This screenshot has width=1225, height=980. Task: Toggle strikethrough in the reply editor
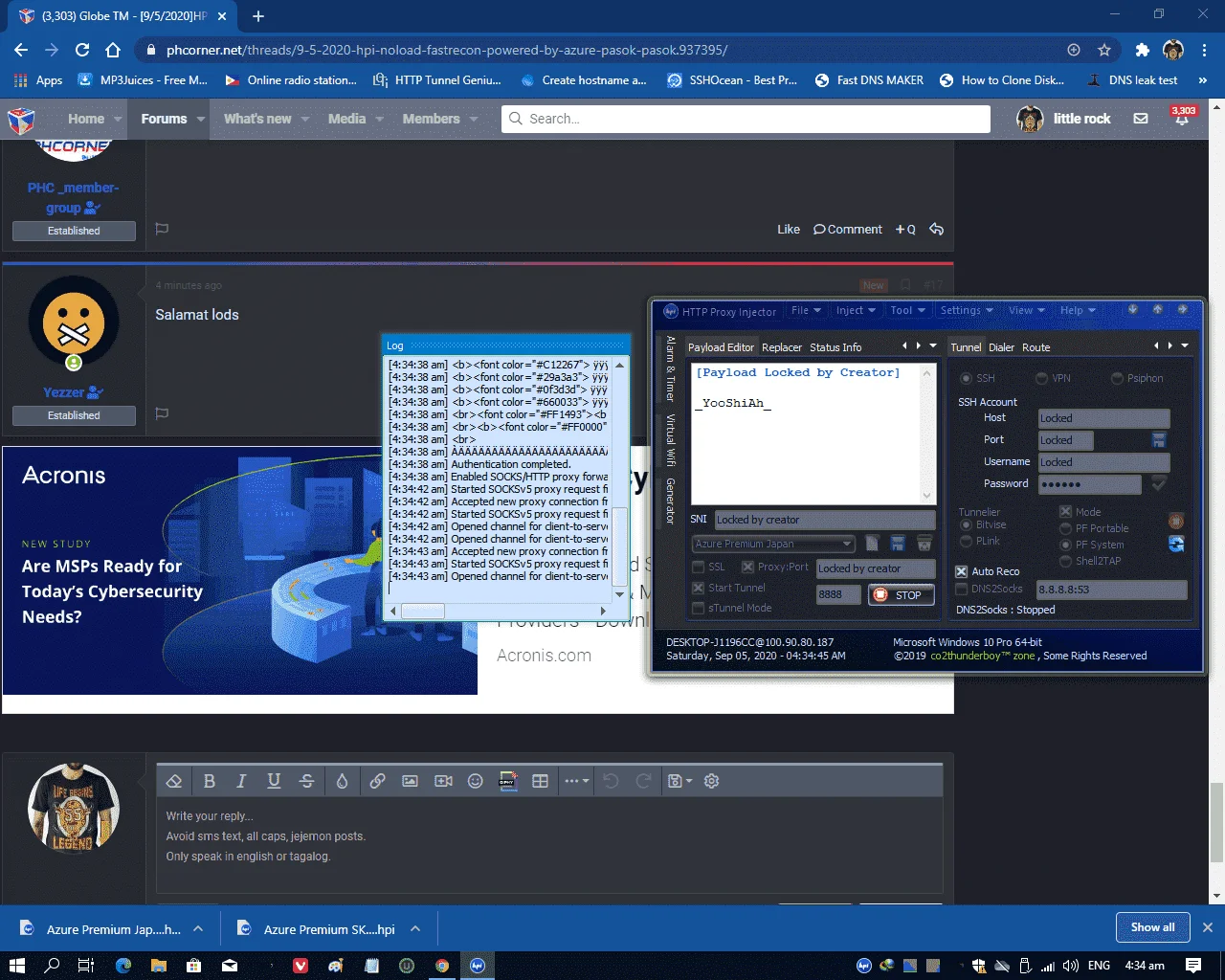click(306, 781)
